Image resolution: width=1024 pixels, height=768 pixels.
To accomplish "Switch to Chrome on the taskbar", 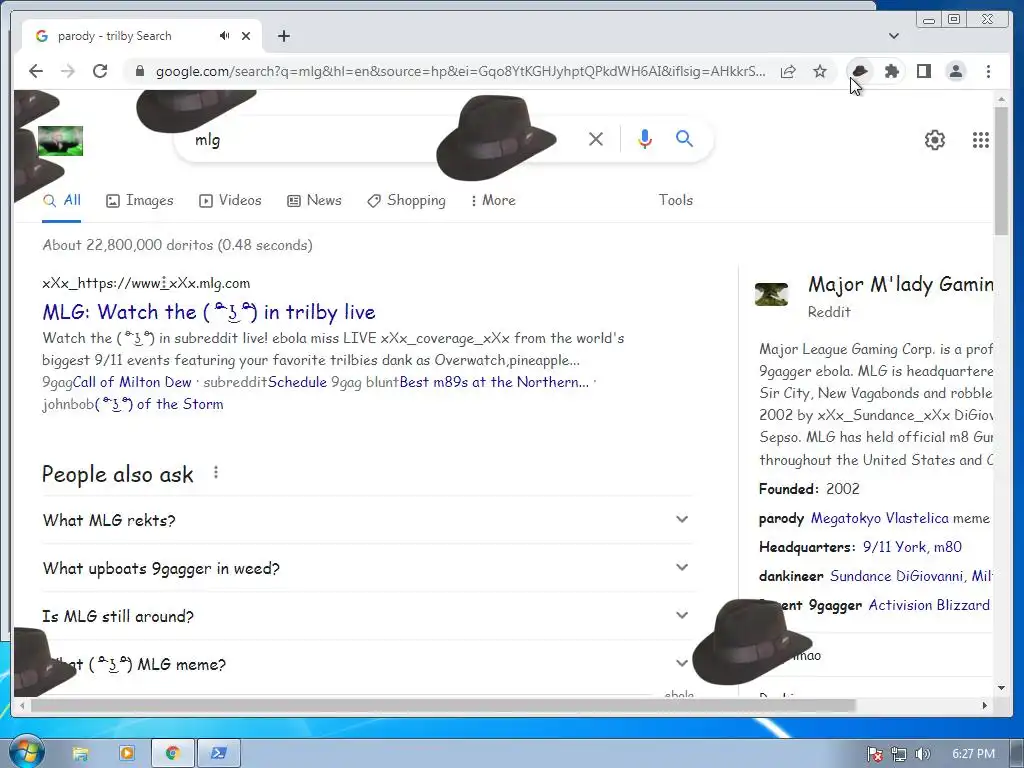I will [x=173, y=754].
